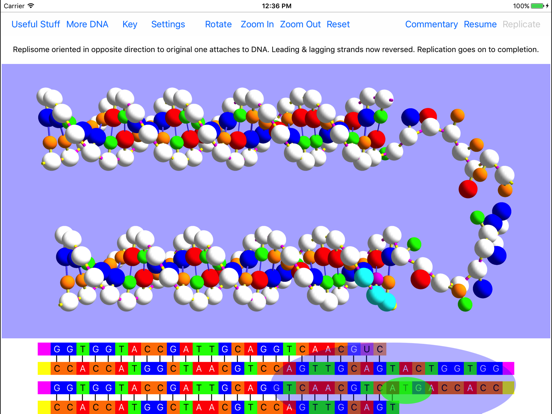The image size is (552, 414).
Task: Tap the purple U base tile
Action: coord(366,349)
